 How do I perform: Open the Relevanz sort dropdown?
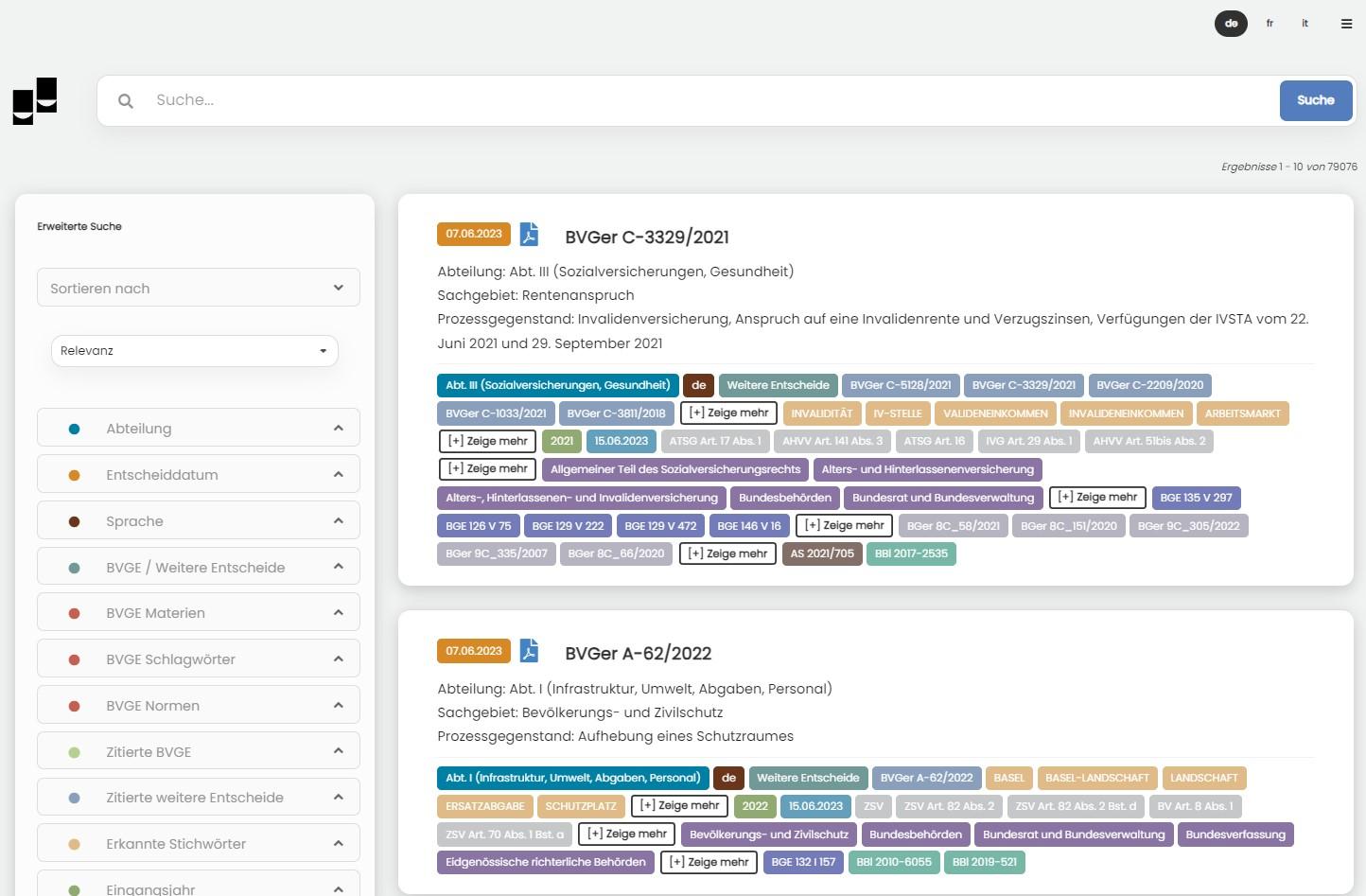(x=194, y=351)
